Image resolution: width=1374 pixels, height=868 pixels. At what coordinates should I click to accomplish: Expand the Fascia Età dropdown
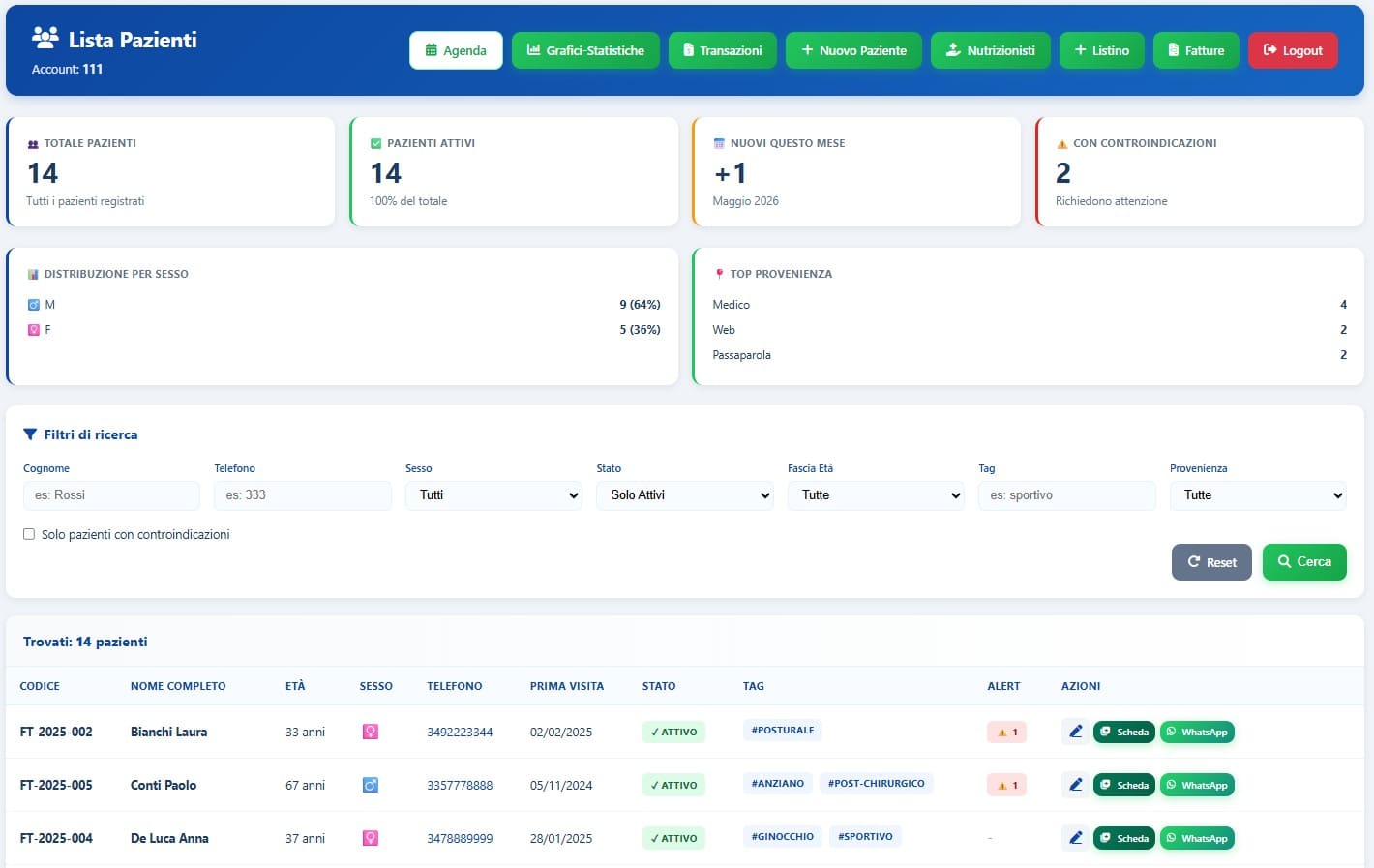pos(876,495)
